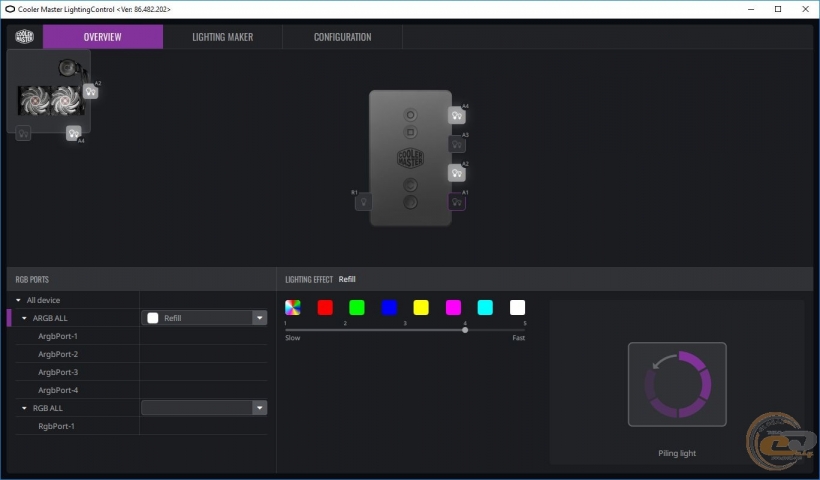Collapse the RGB ALL tree node

pos(24,408)
